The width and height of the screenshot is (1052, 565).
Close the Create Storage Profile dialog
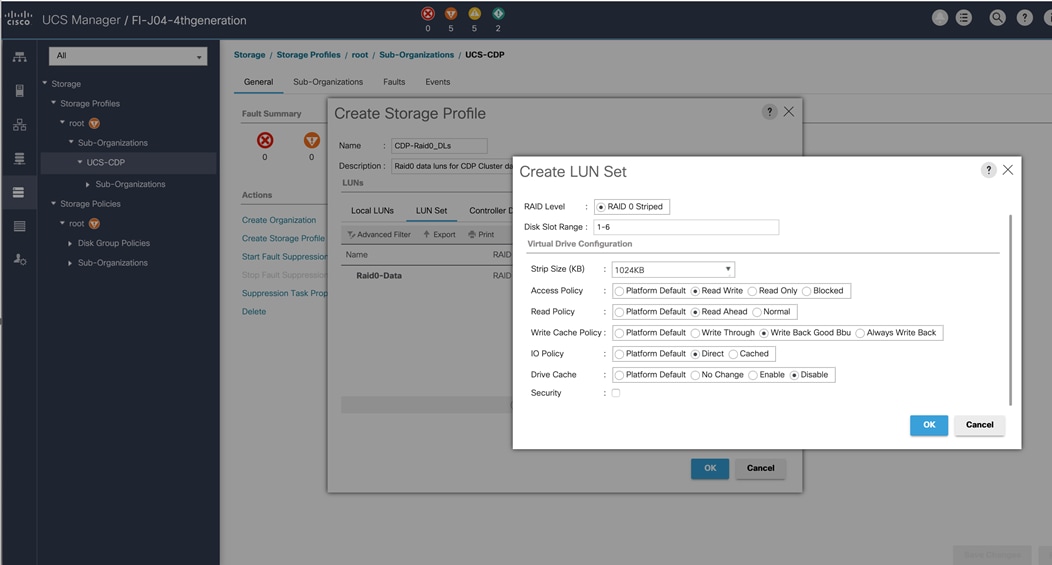click(789, 111)
